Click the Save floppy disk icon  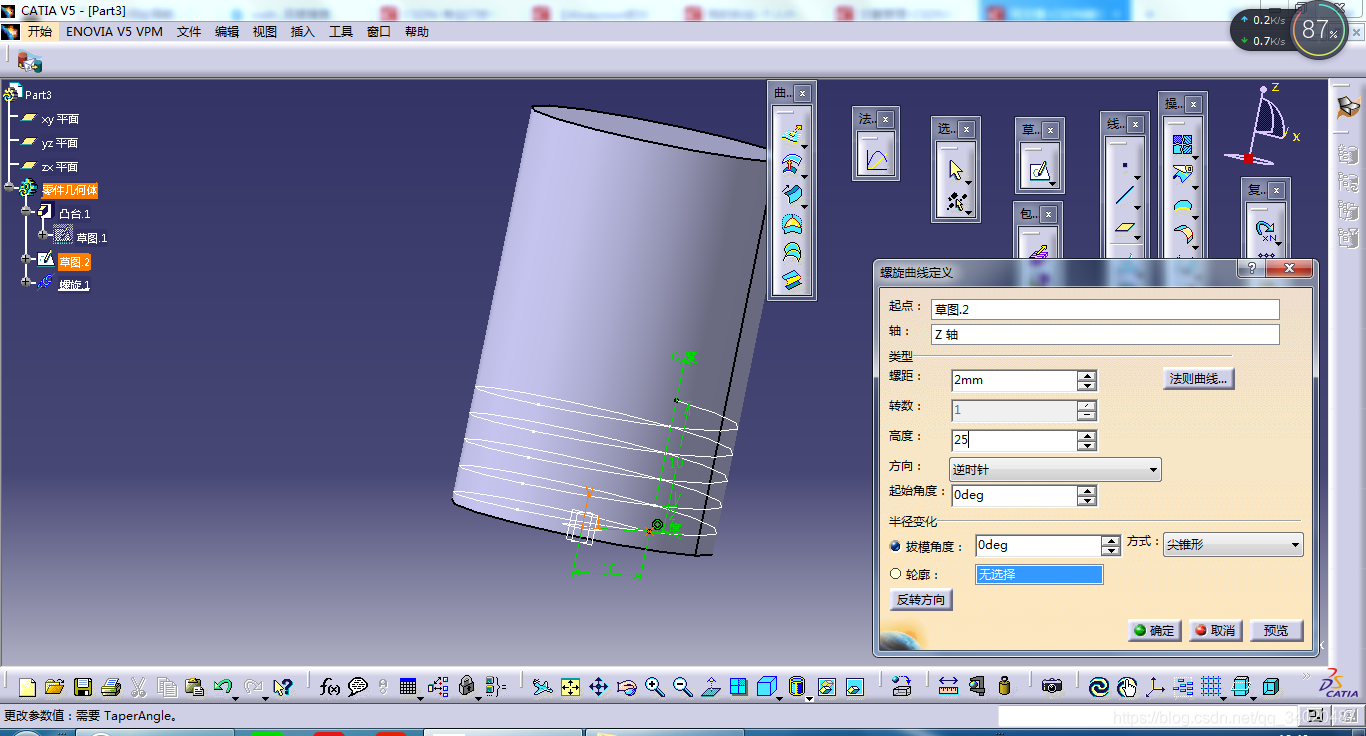83,687
